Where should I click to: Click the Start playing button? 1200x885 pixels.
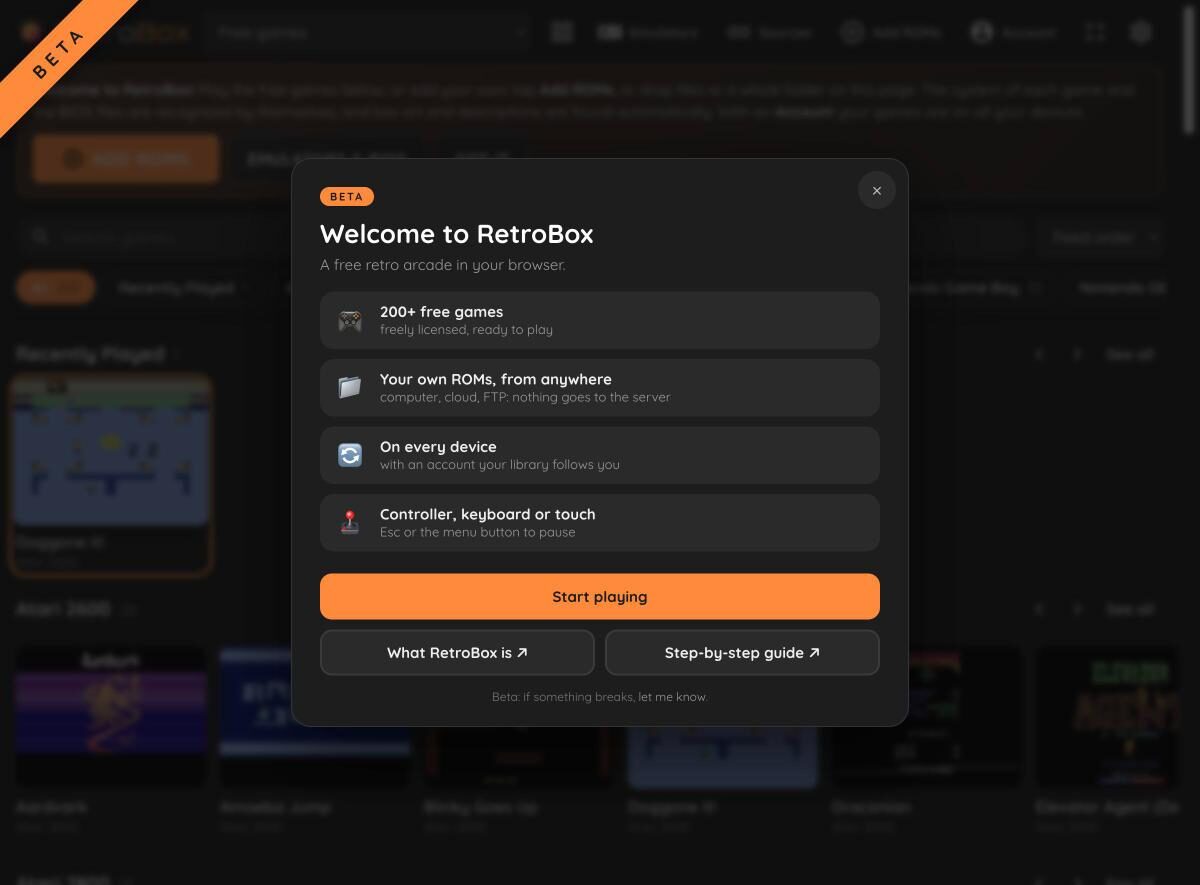[x=600, y=597]
